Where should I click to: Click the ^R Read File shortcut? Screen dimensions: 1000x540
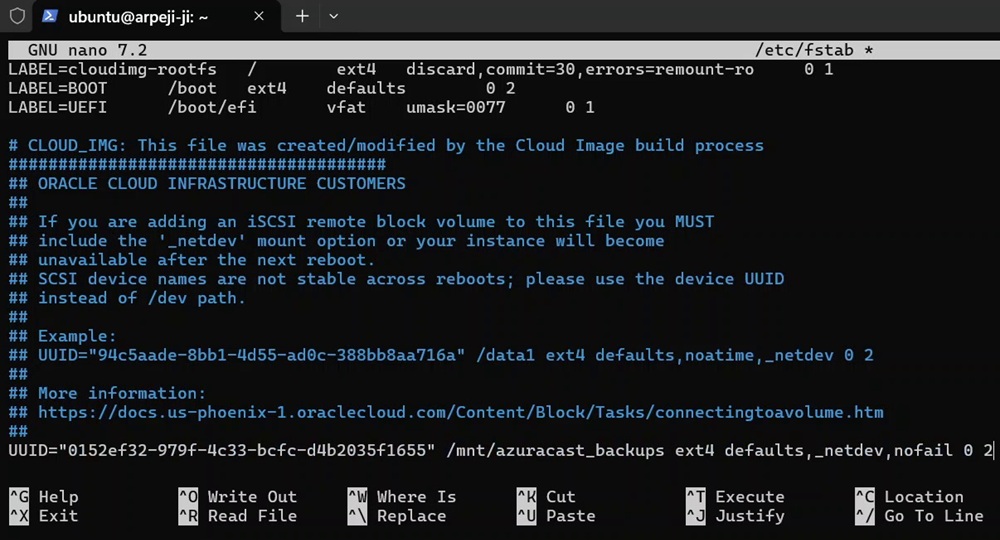tap(237, 516)
